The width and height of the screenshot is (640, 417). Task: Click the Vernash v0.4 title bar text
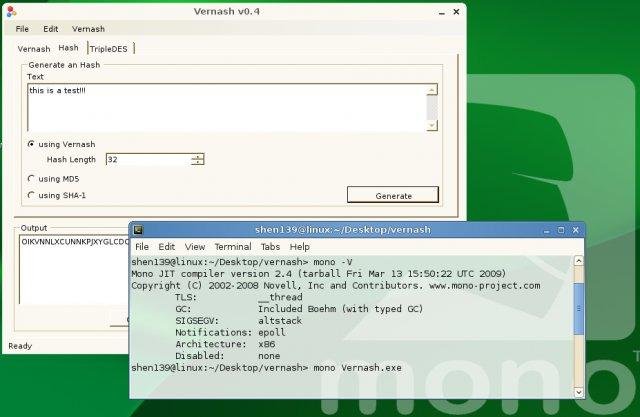pos(227,11)
